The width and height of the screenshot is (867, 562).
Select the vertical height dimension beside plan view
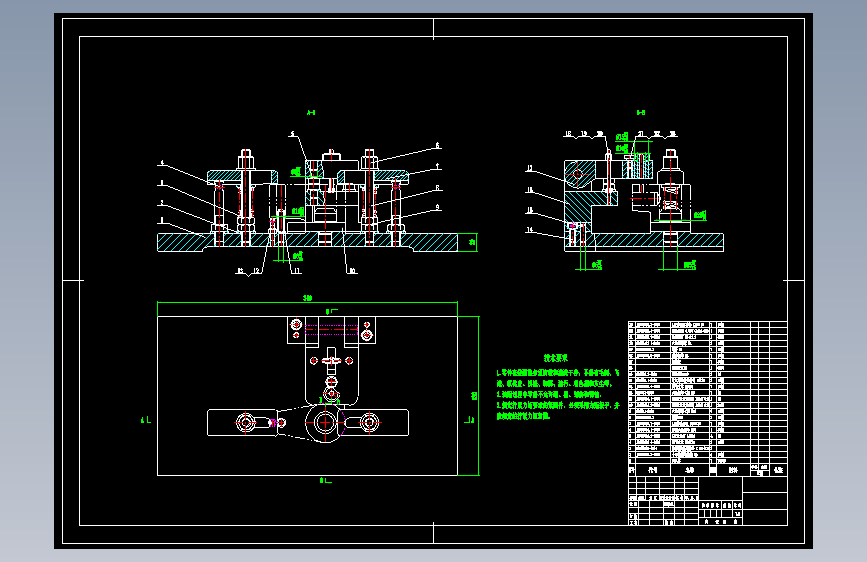474,396
